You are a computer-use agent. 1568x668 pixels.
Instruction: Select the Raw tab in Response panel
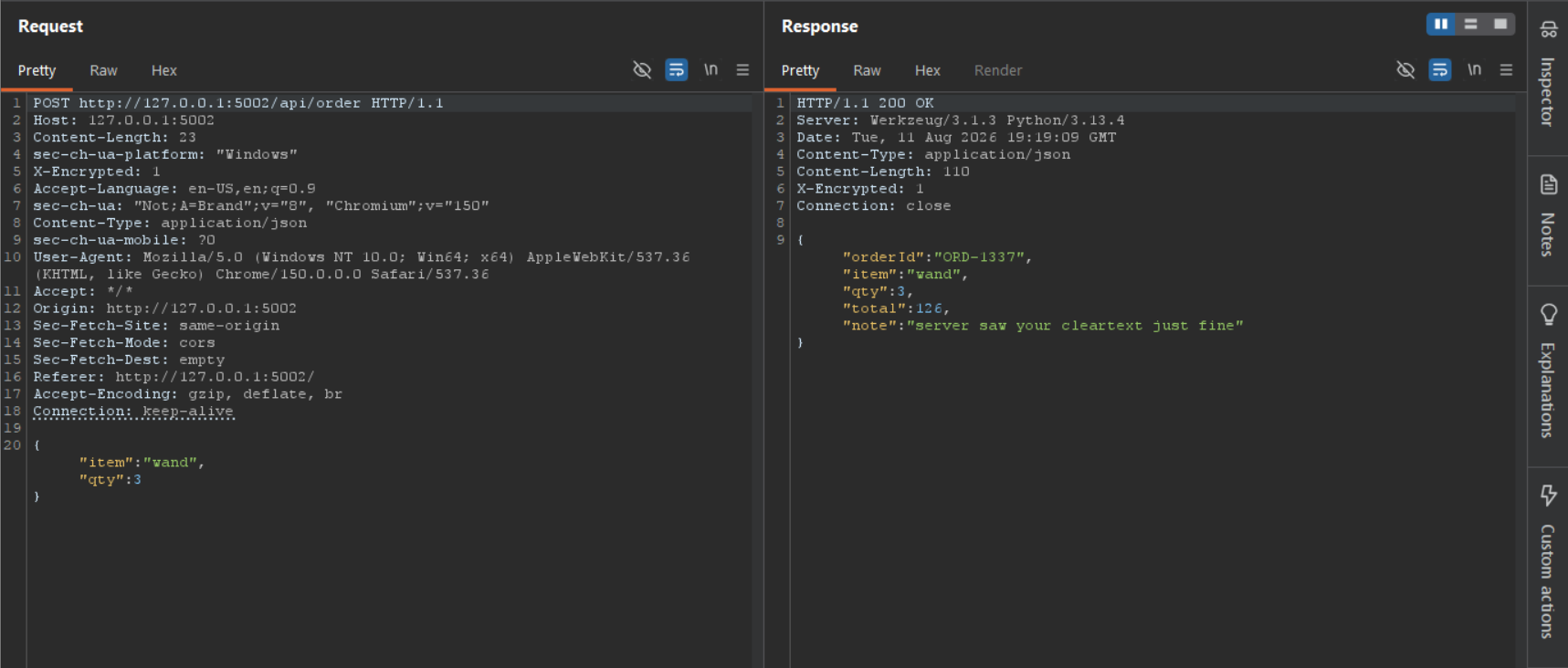point(867,70)
